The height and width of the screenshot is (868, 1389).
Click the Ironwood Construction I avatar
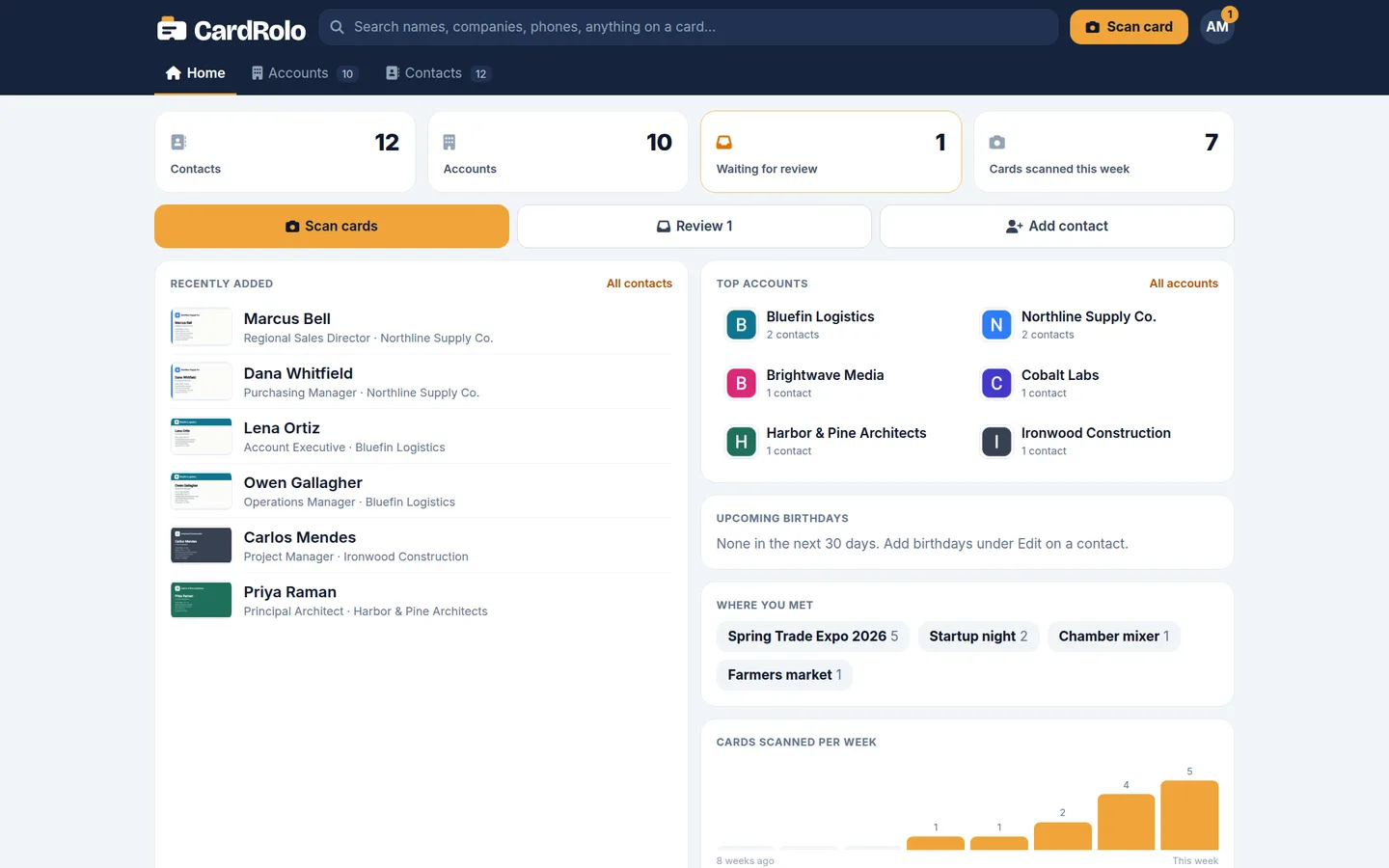996,442
